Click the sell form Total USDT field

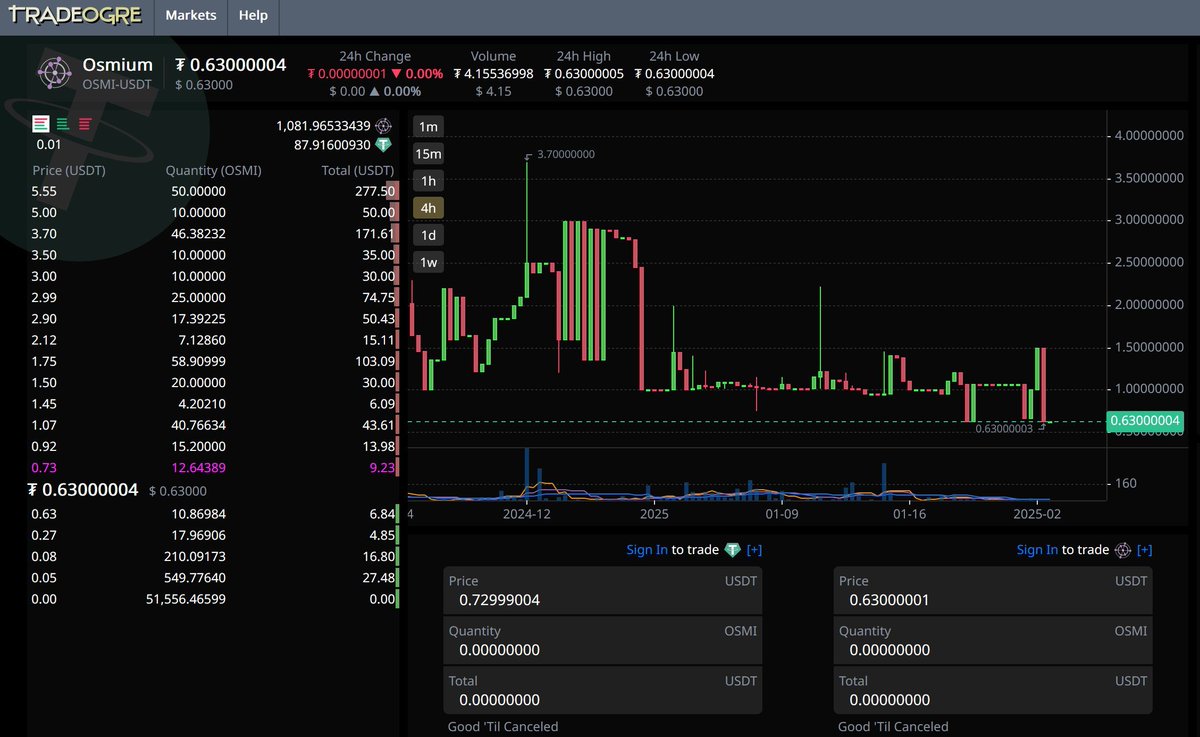point(993,691)
